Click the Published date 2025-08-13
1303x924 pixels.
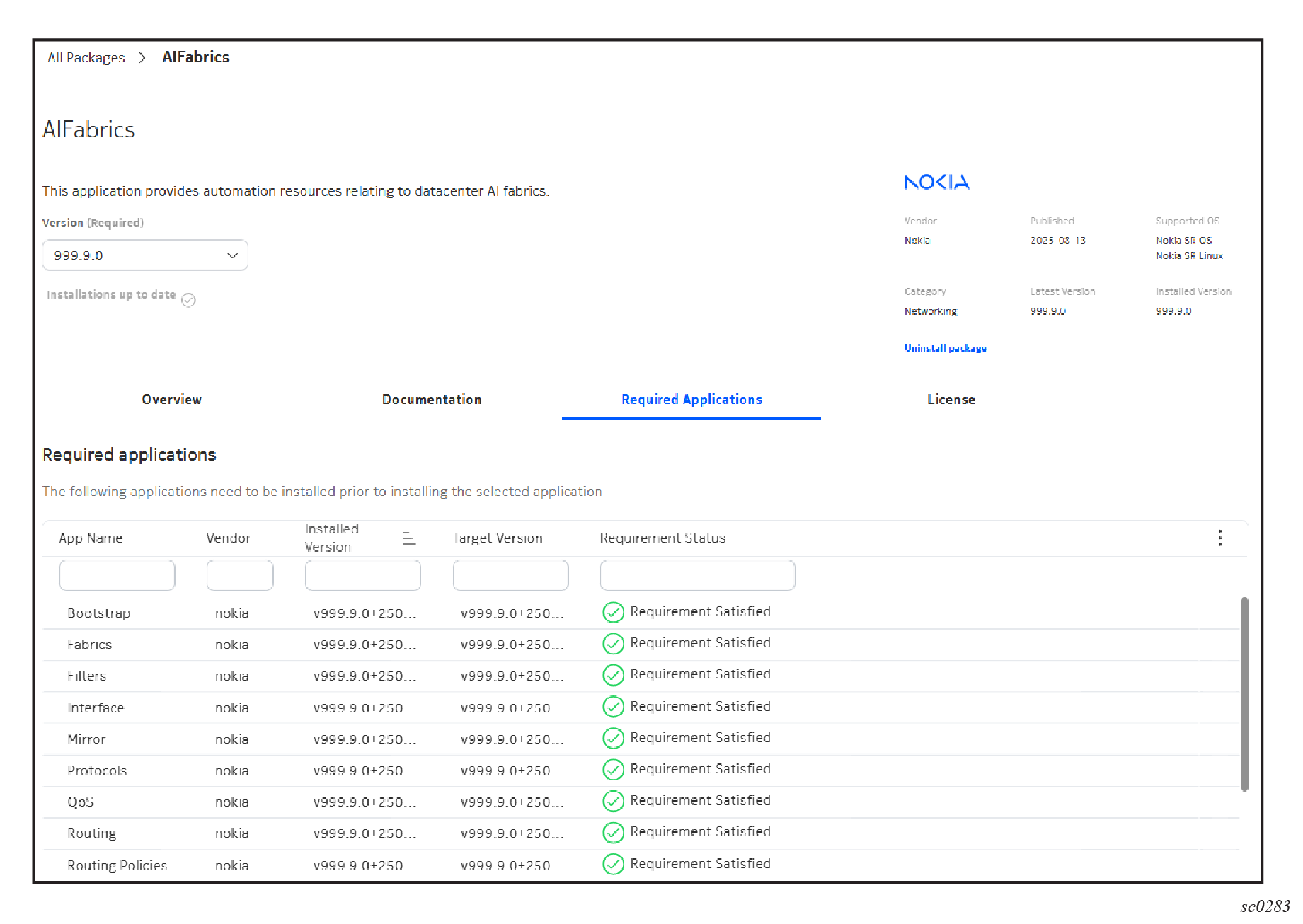coord(1057,241)
